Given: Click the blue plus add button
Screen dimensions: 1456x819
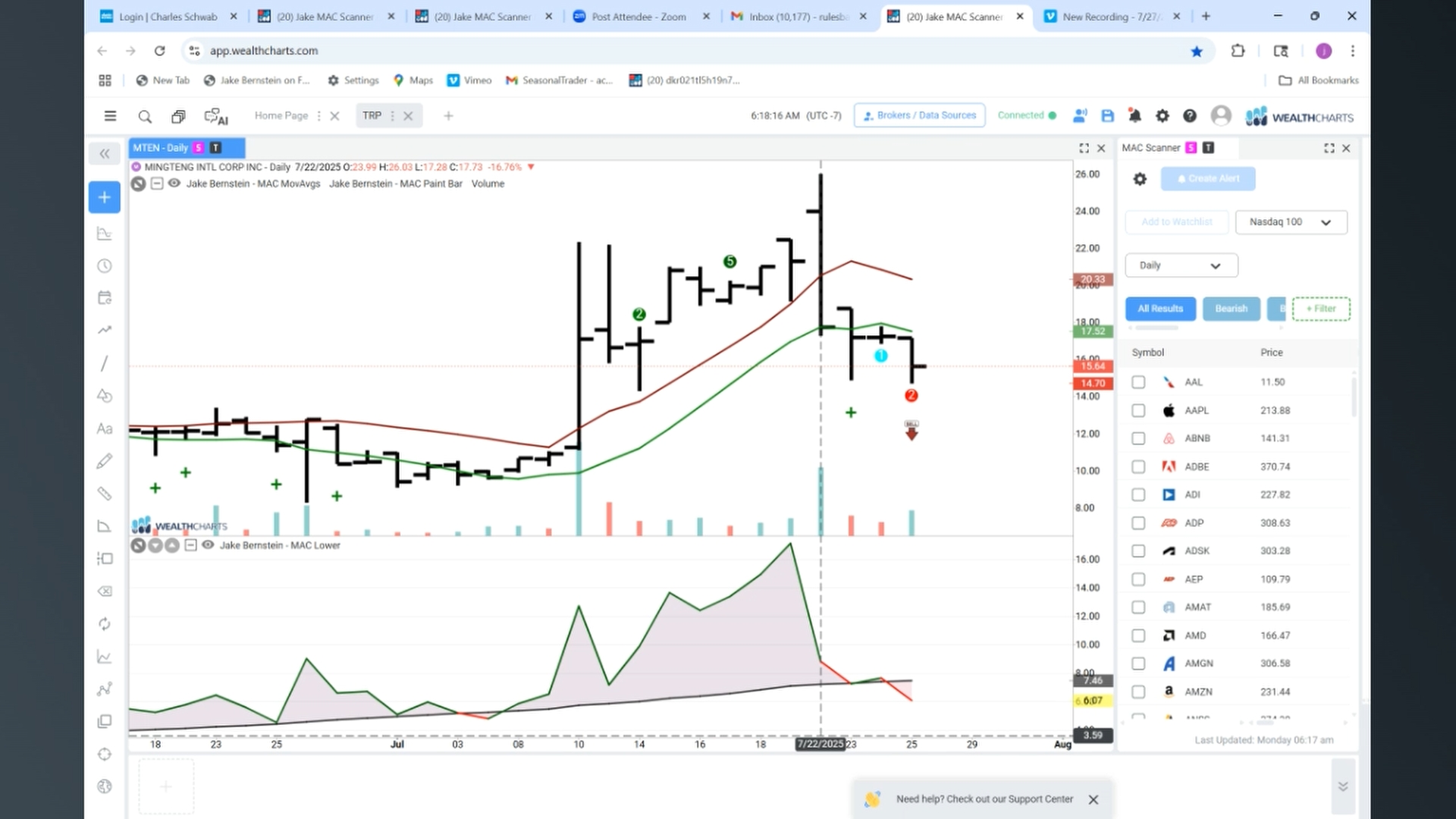Looking at the screenshot, I should [x=105, y=197].
